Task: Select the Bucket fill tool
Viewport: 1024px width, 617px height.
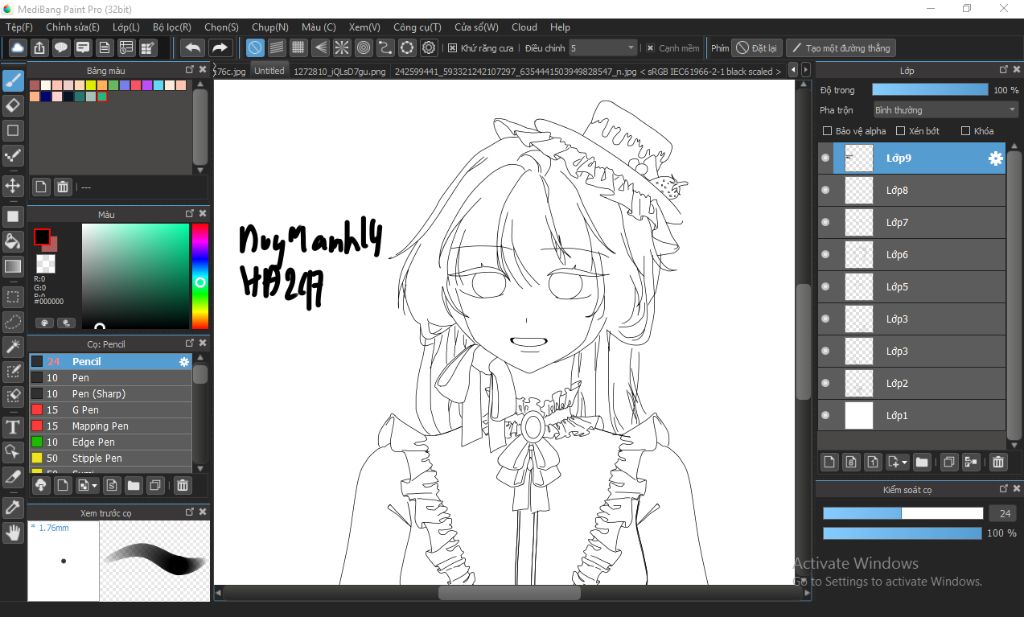Action: pos(12,242)
